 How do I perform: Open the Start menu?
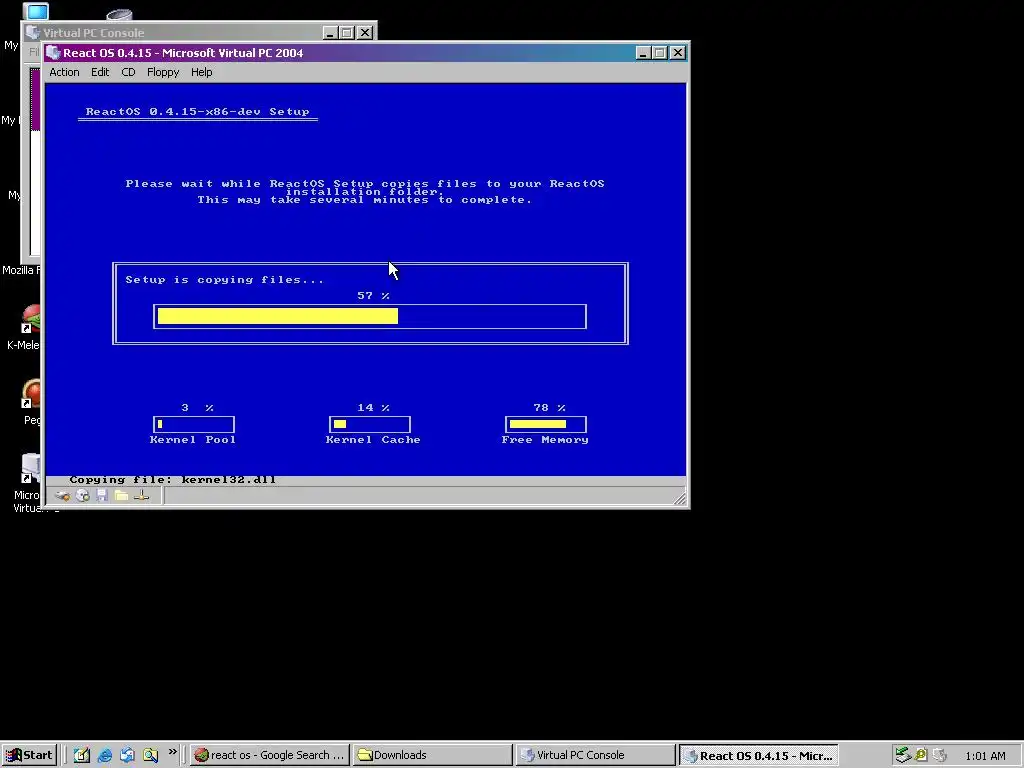tap(29, 755)
